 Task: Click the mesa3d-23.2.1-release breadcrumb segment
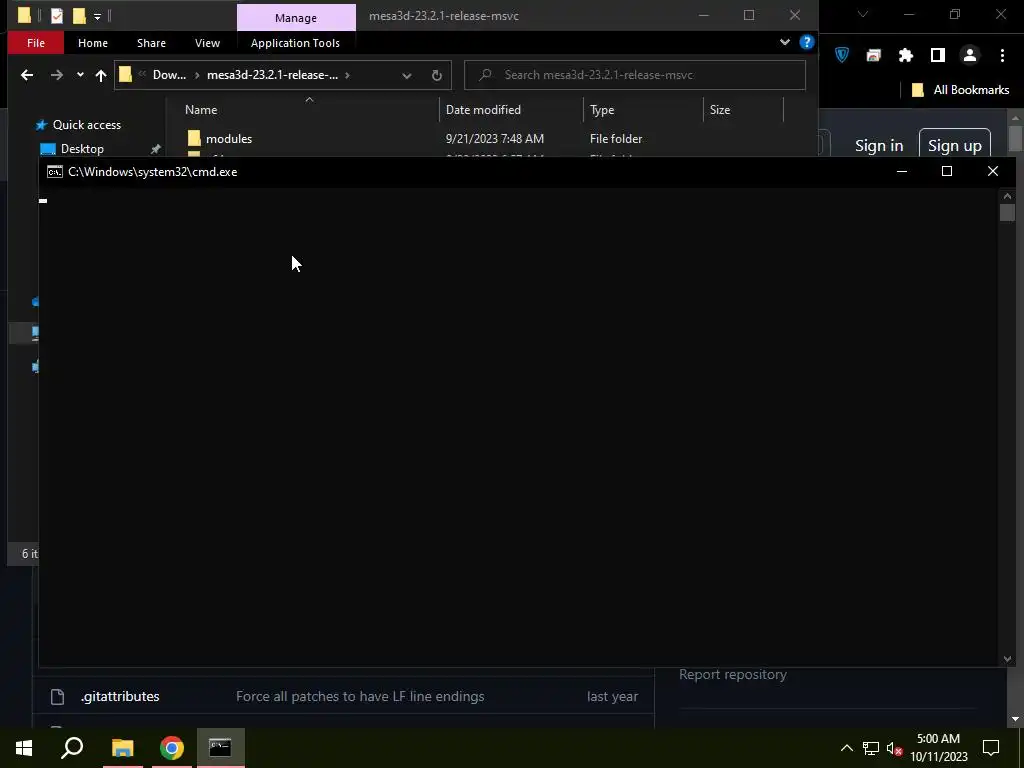coord(272,75)
